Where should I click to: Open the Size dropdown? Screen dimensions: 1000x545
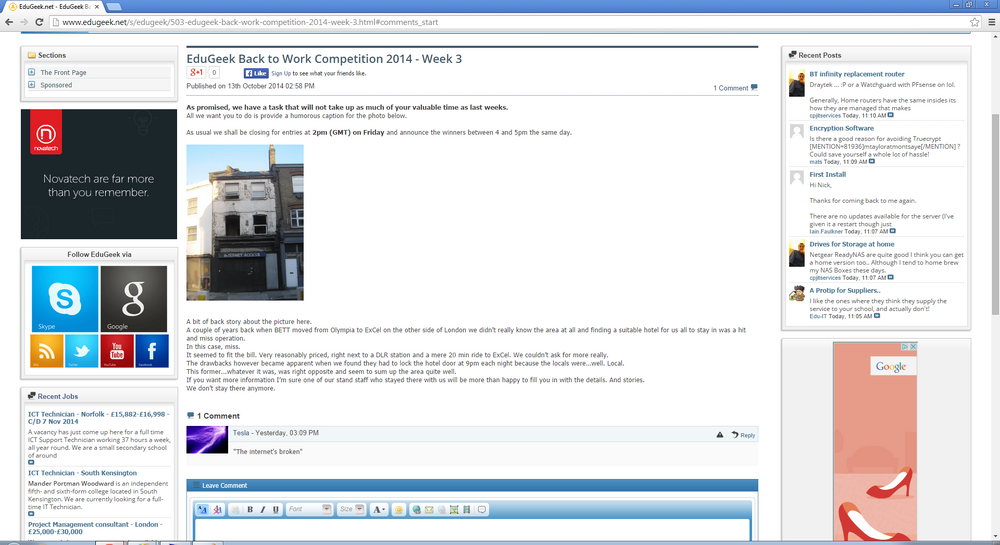[x=351, y=509]
